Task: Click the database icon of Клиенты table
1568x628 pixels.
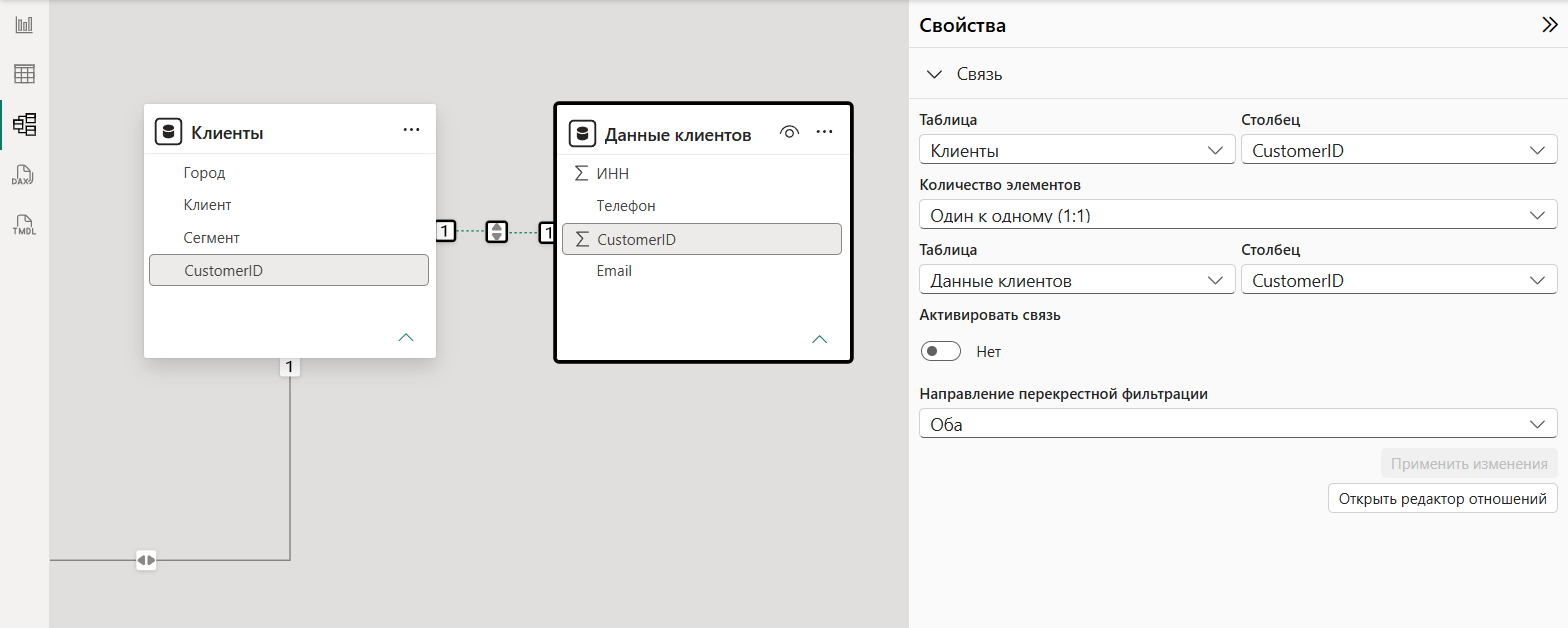Action: coord(168,131)
